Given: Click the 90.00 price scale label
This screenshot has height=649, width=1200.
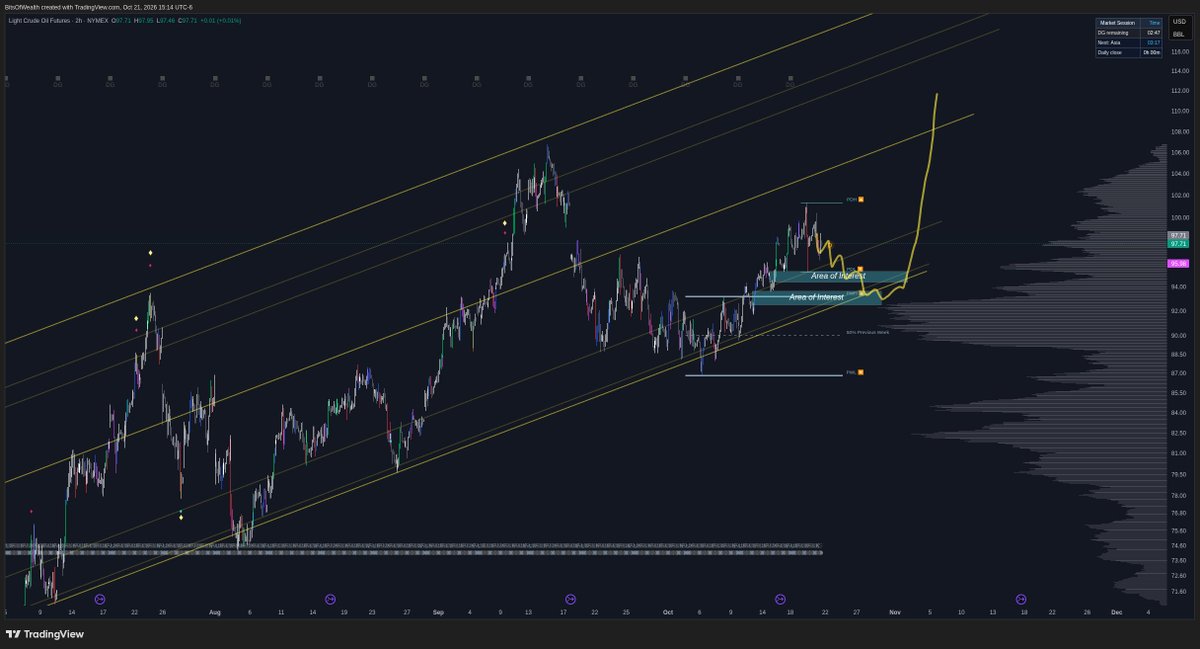Looking at the screenshot, I should [x=1179, y=335].
